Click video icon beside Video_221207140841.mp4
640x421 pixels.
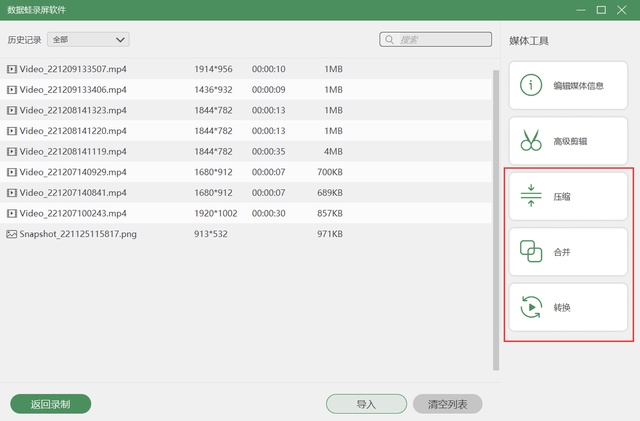coord(12,193)
